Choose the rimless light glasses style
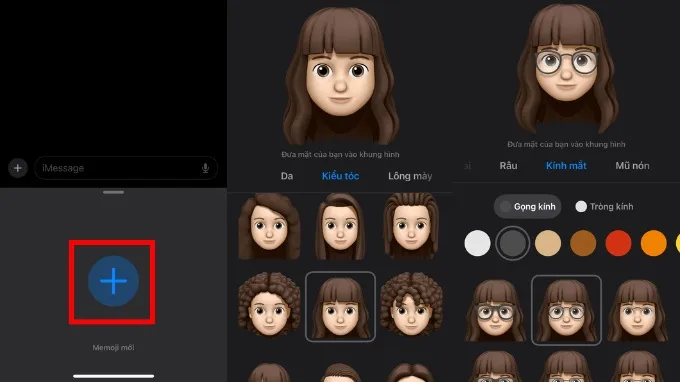Image resolution: width=680 pixels, height=382 pixels. (637, 310)
